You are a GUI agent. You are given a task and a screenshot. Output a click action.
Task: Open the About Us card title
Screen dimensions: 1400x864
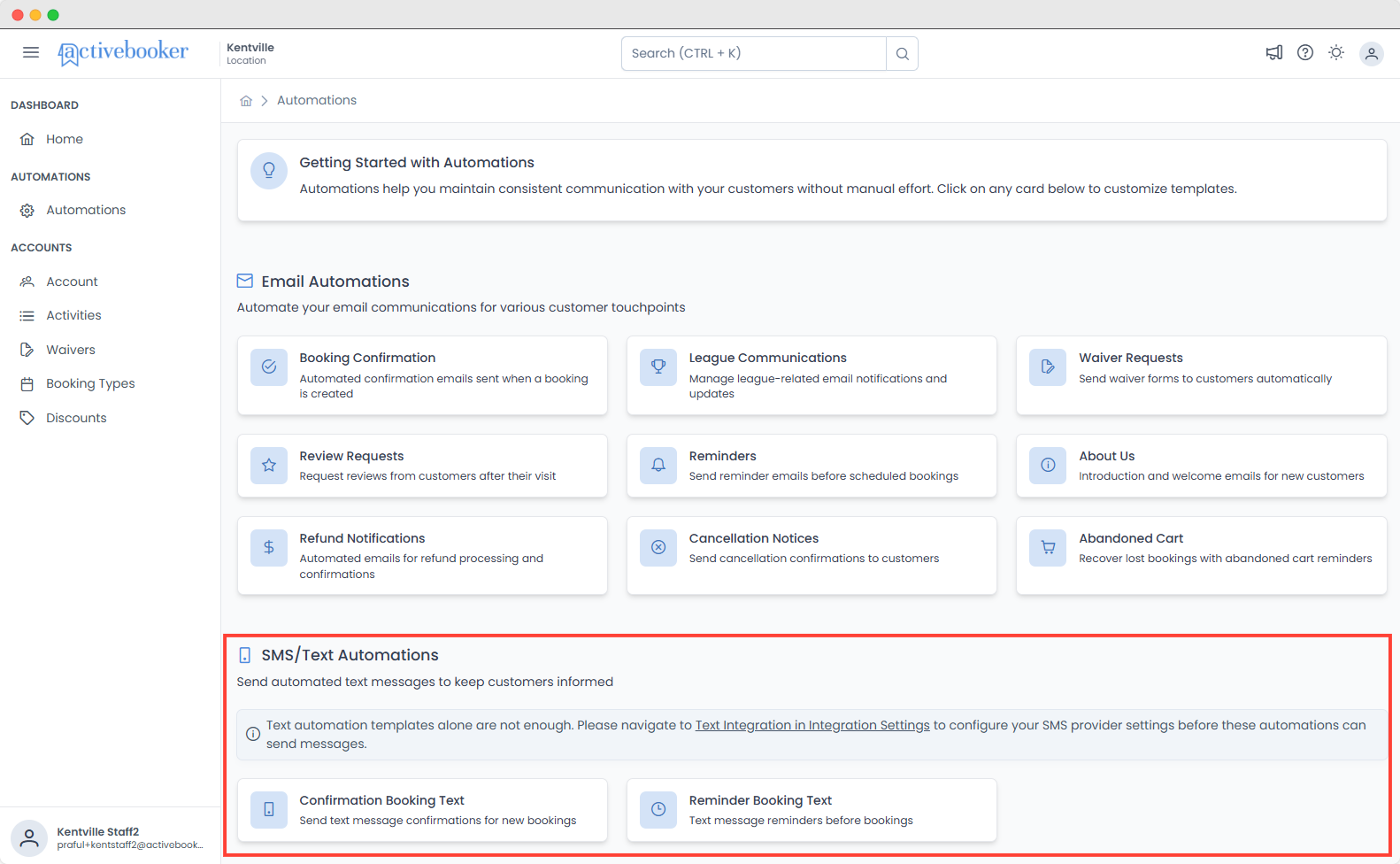1106,456
